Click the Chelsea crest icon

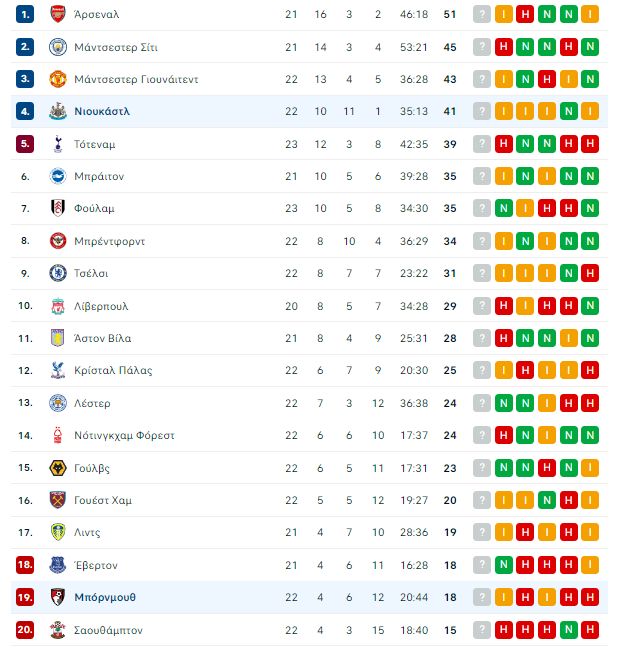tap(58, 273)
